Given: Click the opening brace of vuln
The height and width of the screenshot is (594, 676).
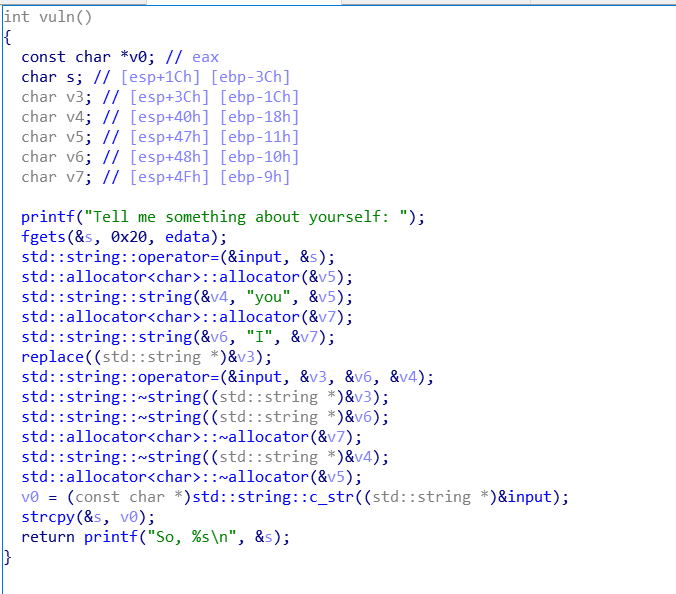Looking at the screenshot, I should coord(7,38).
